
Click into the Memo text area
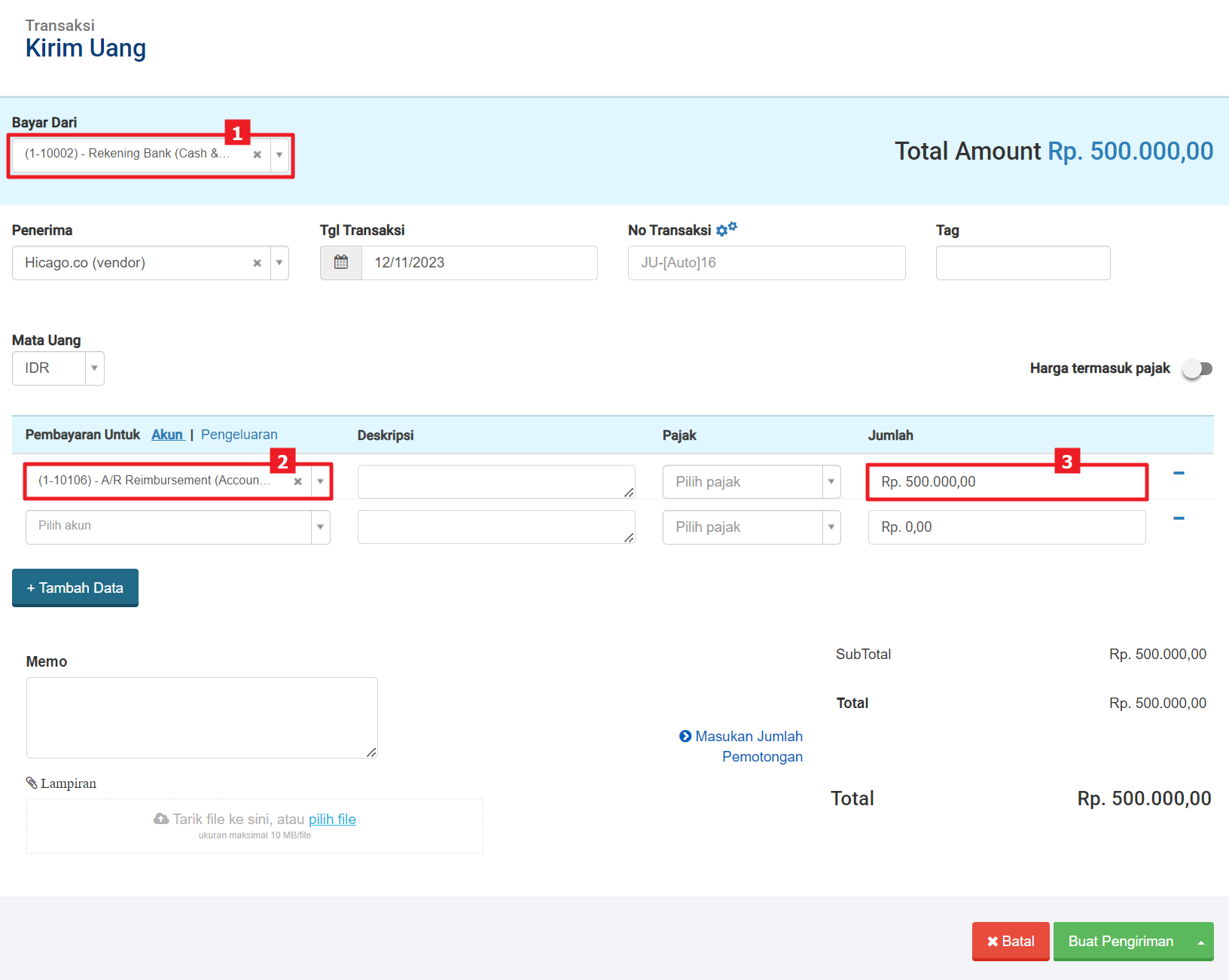202,717
